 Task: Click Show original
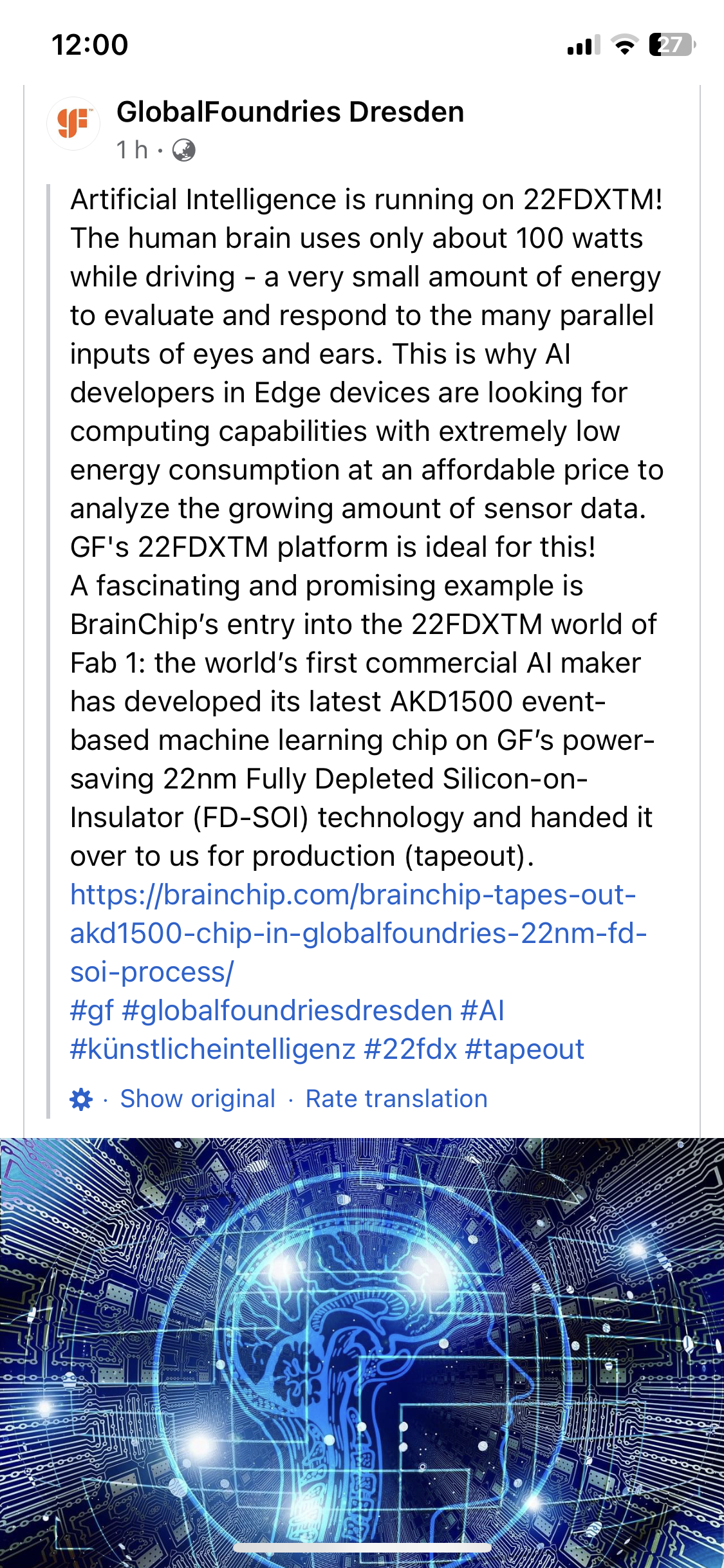pos(198,1099)
